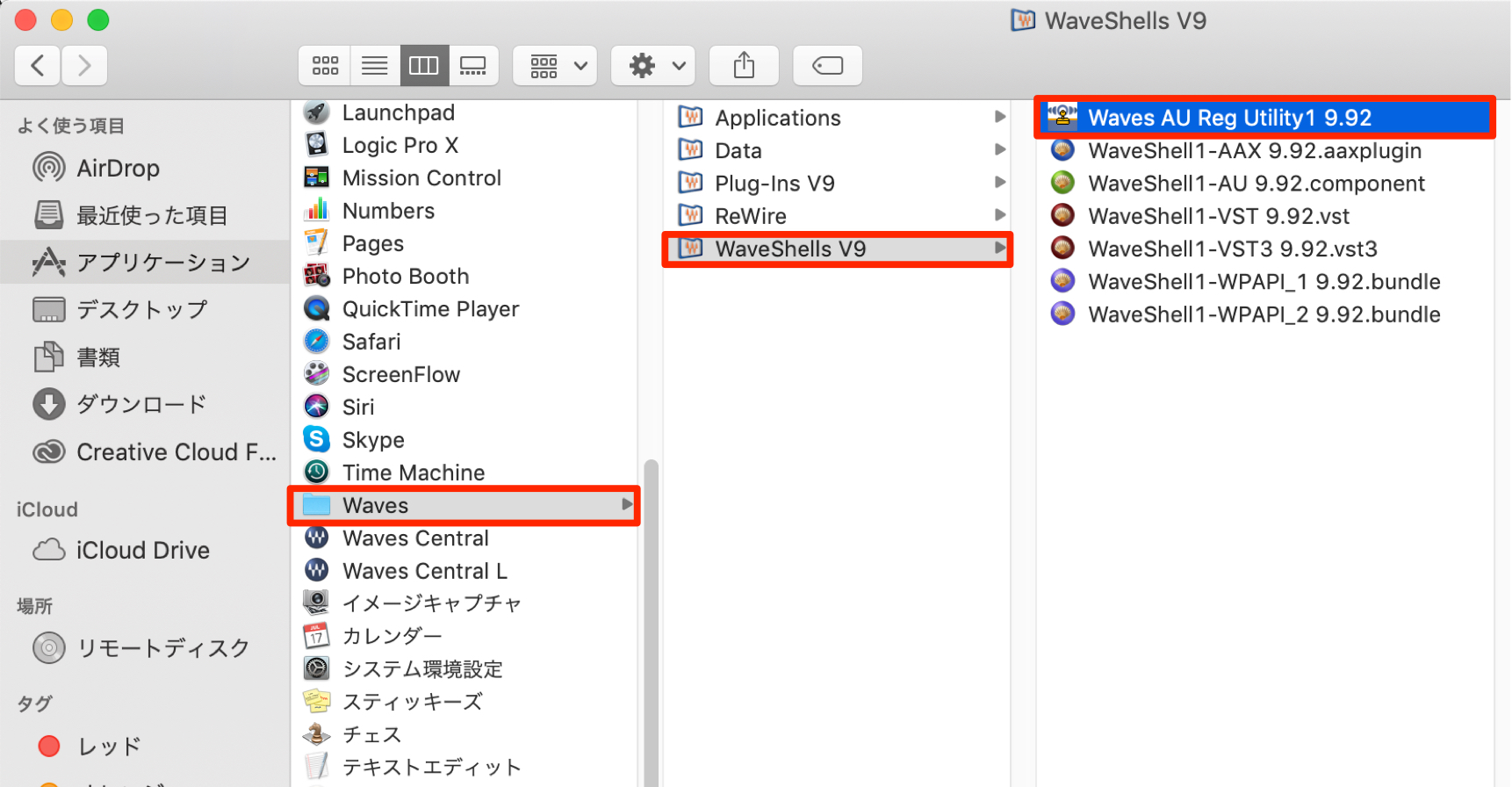Screen dimensions: 1512x787
Task: Expand Applications folder arrow in Waves column
Action: (x=999, y=117)
